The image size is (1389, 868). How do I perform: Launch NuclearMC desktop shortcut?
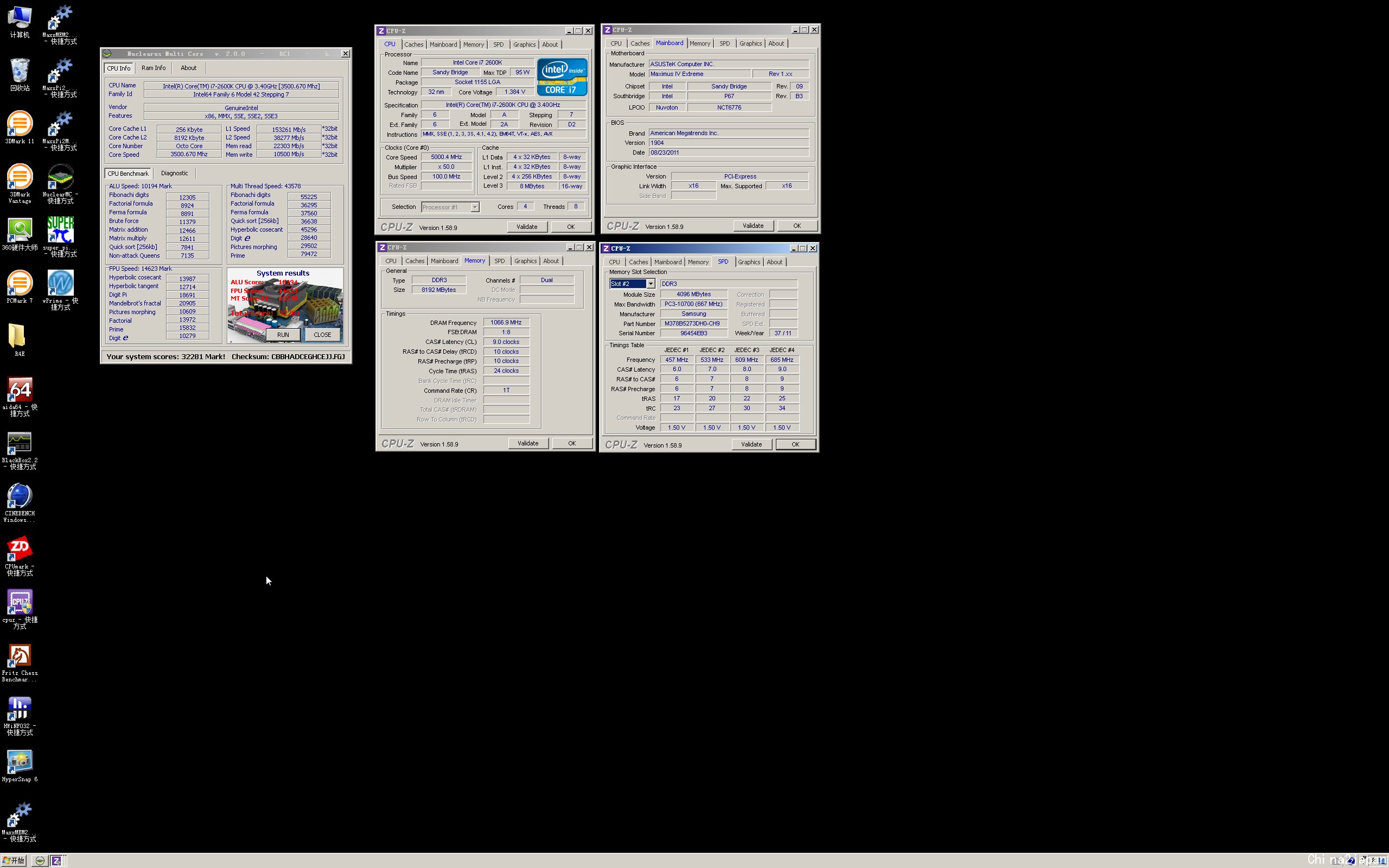(60, 184)
